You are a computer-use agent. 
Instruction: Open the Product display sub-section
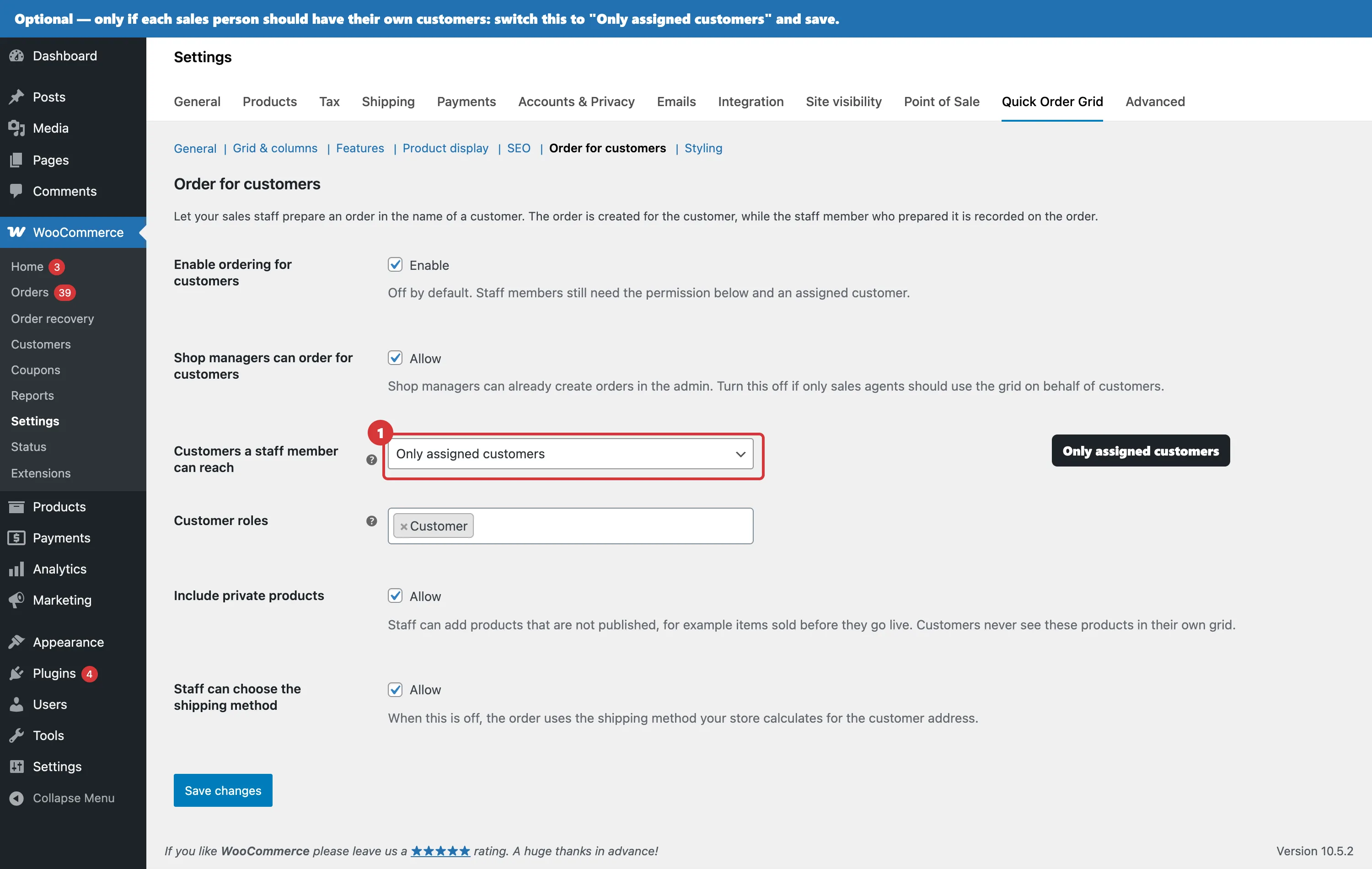click(x=445, y=148)
